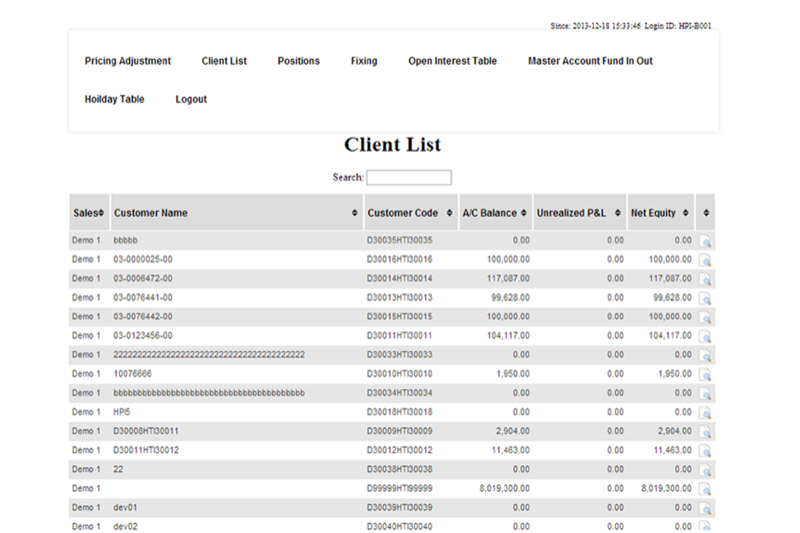
Task: Open details icon for D30034HTI30034 row
Action: (705, 394)
